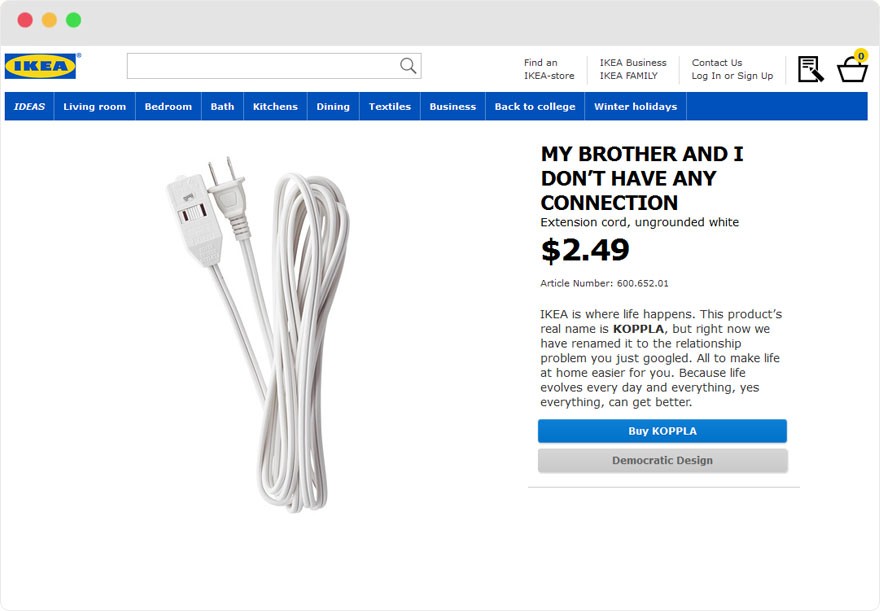Open the shopping basket icon
The width and height of the screenshot is (880, 611).
click(x=852, y=69)
